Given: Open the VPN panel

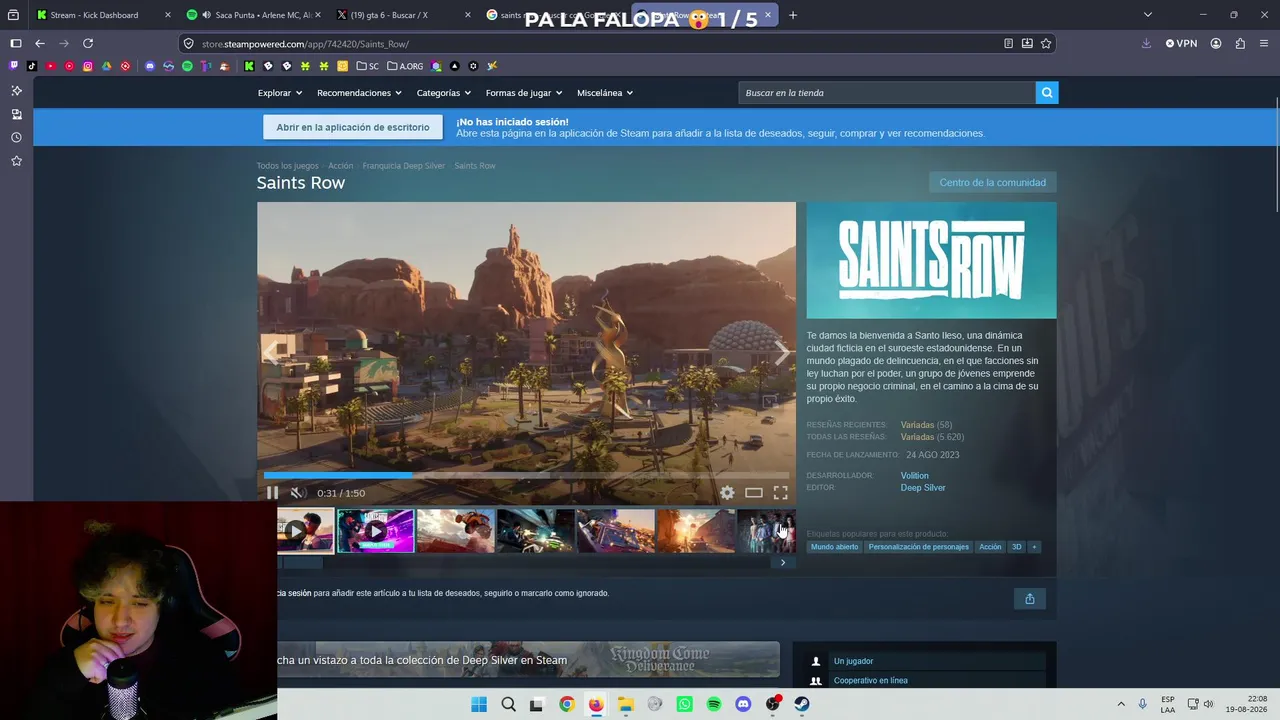Looking at the screenshot, I should 1181,44.
